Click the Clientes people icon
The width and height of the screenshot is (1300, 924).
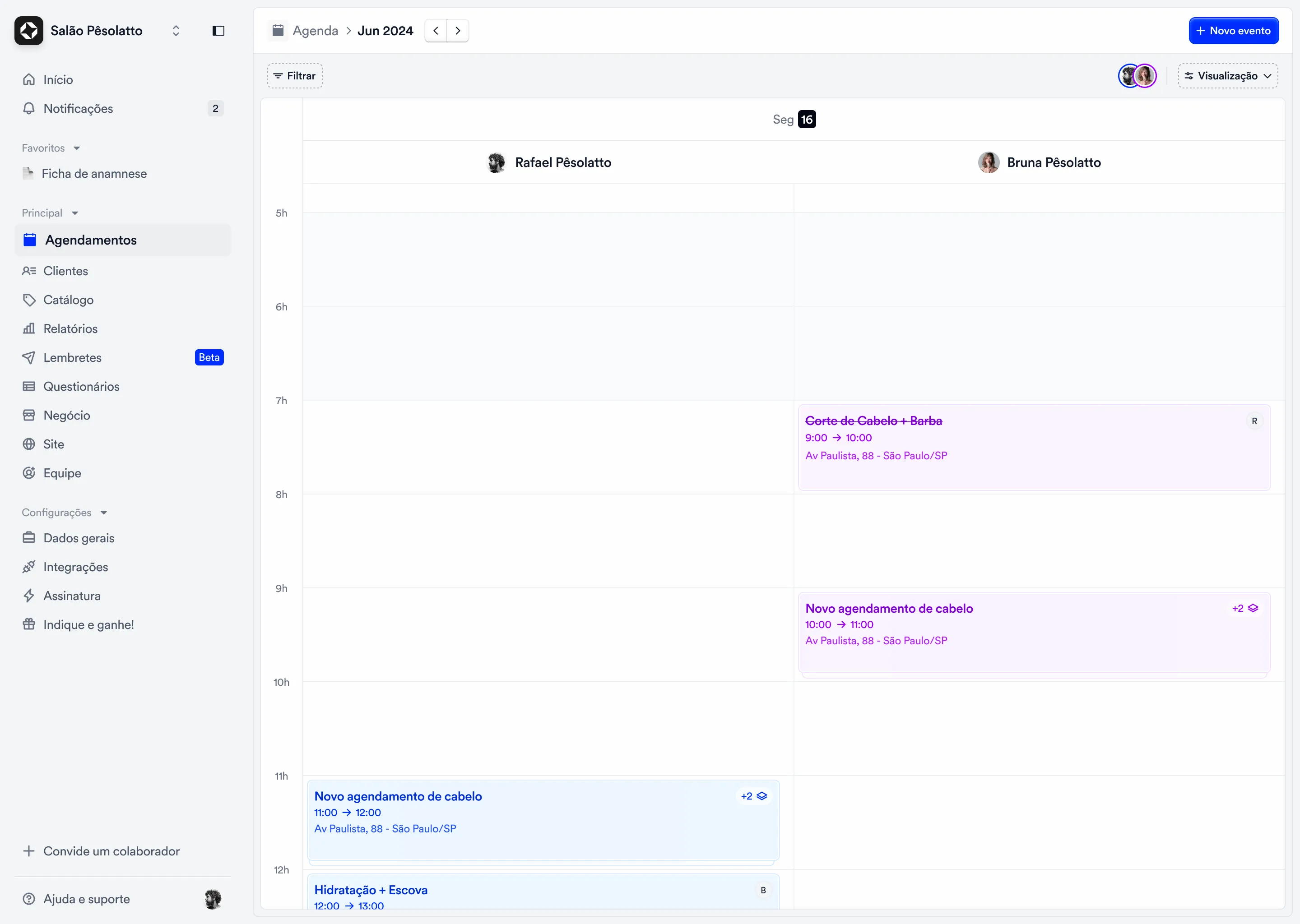29,271
